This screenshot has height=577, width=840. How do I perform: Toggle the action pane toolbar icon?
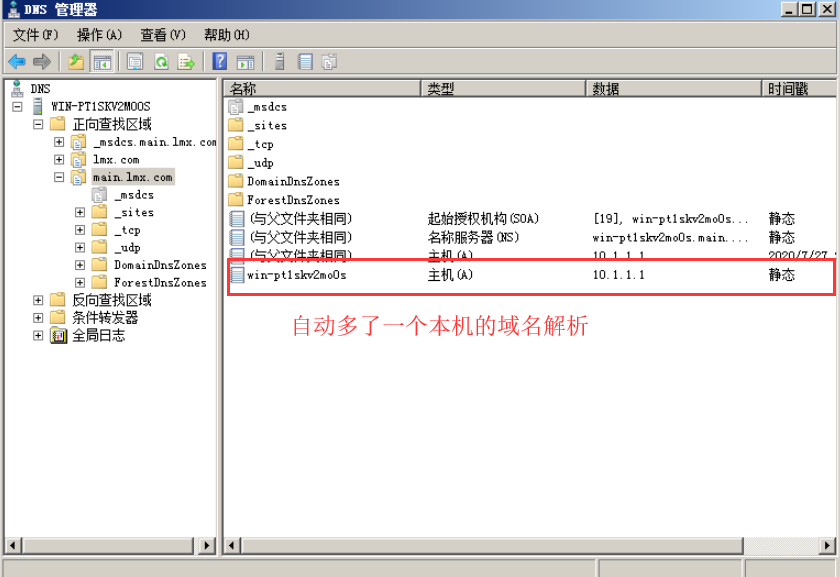[x=245, y=62]
